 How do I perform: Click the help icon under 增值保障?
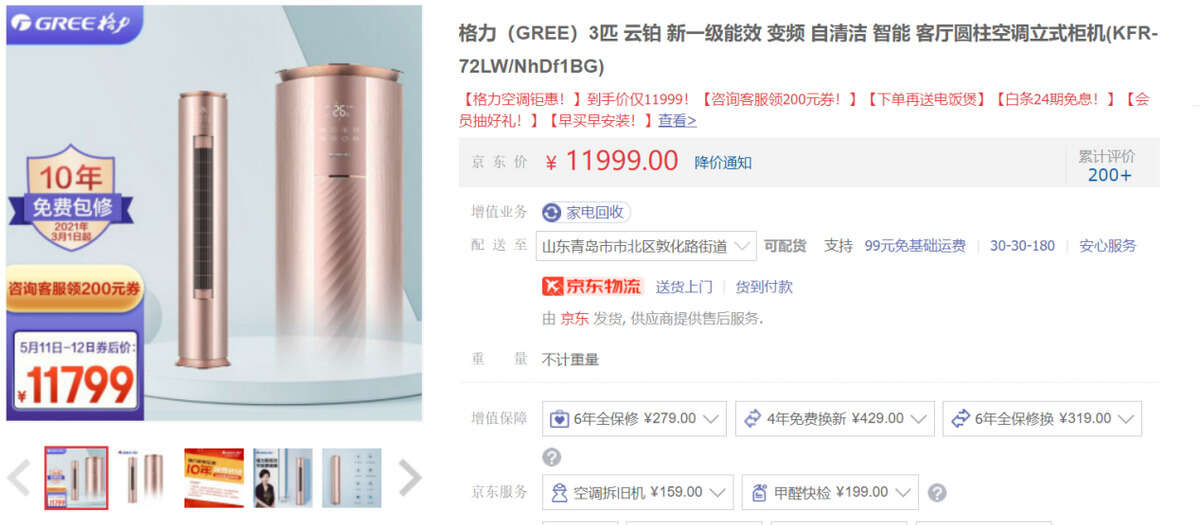[x=552, y=457]
